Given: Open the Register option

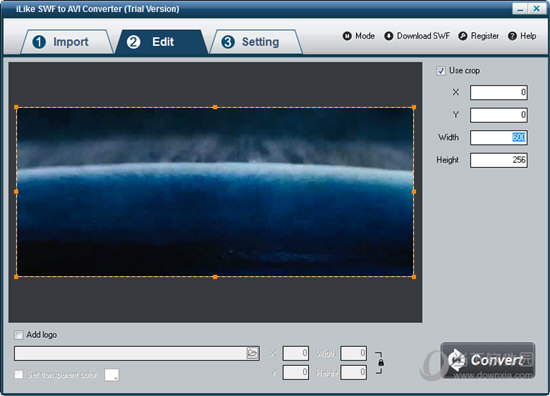Looking at the screenshot, I should tap(478, 36).
